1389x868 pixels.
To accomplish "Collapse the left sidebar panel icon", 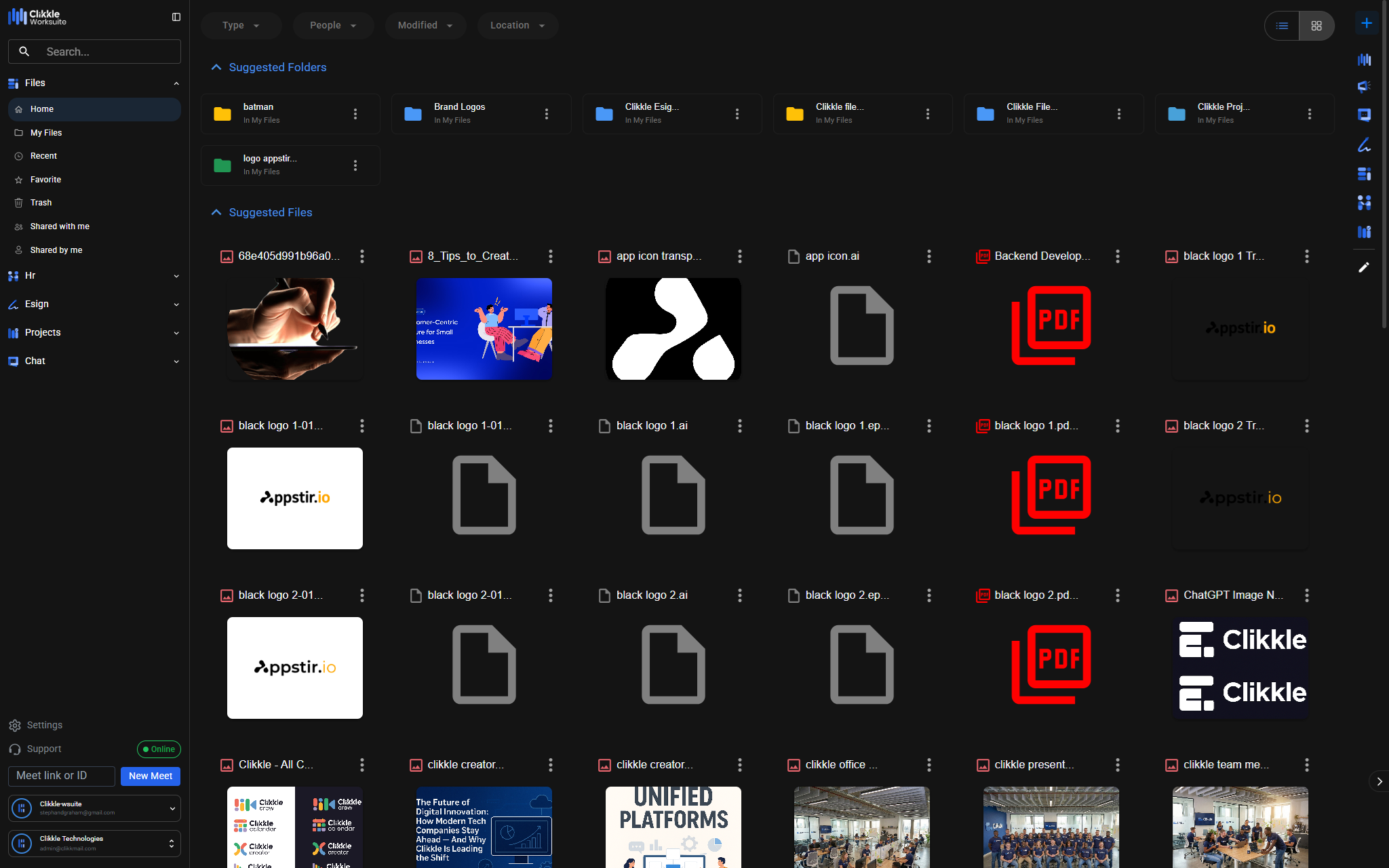I will 176,17.
